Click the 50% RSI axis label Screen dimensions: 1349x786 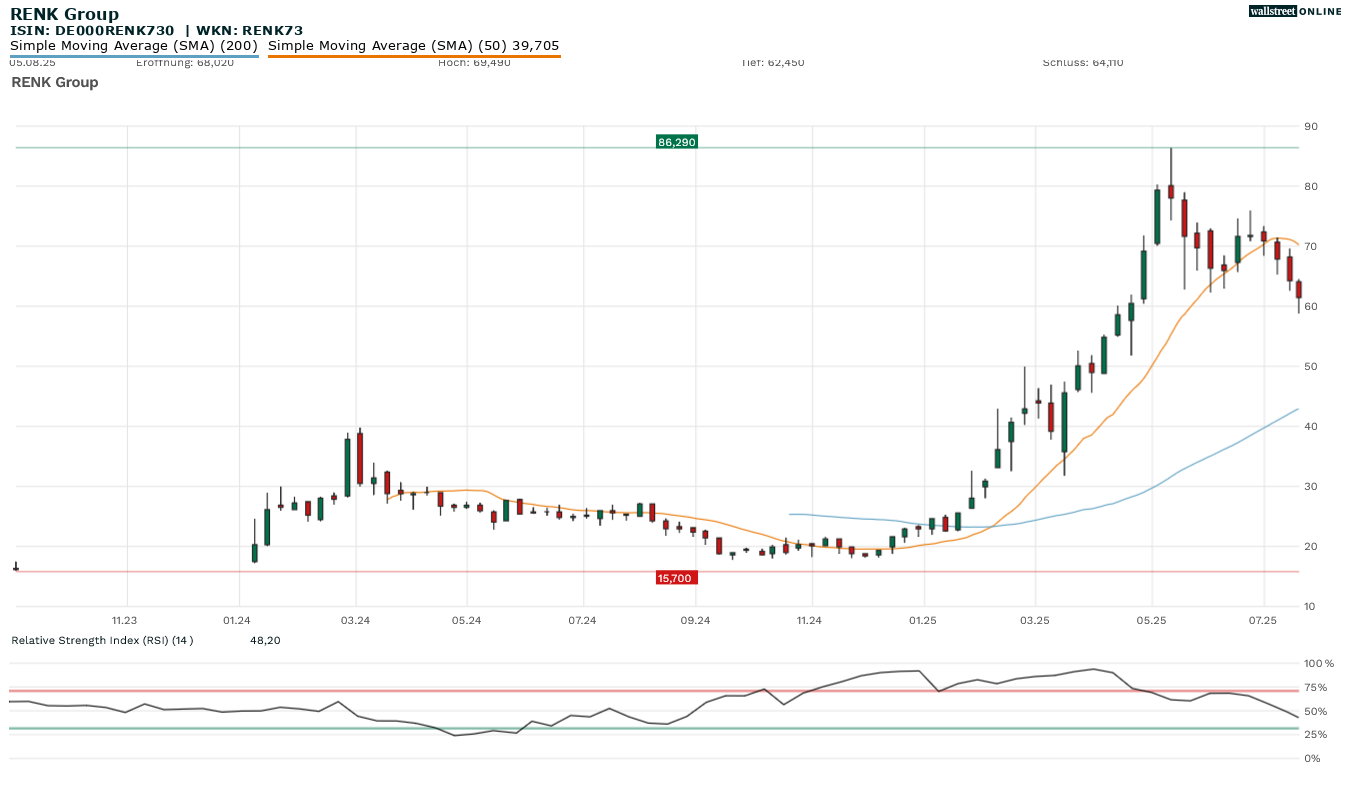click(x=1316, y=712)
